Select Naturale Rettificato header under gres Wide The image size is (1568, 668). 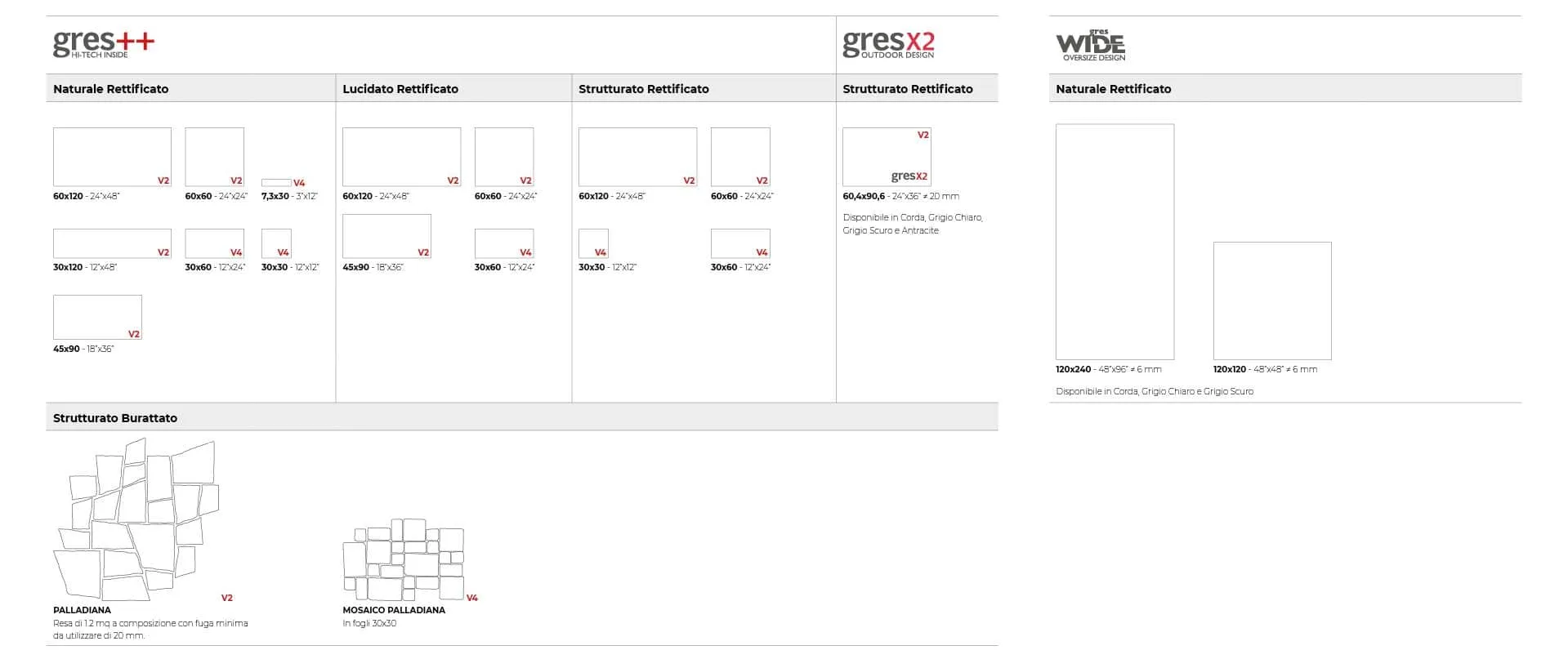pyautogui.click(x=1113, y=89)
